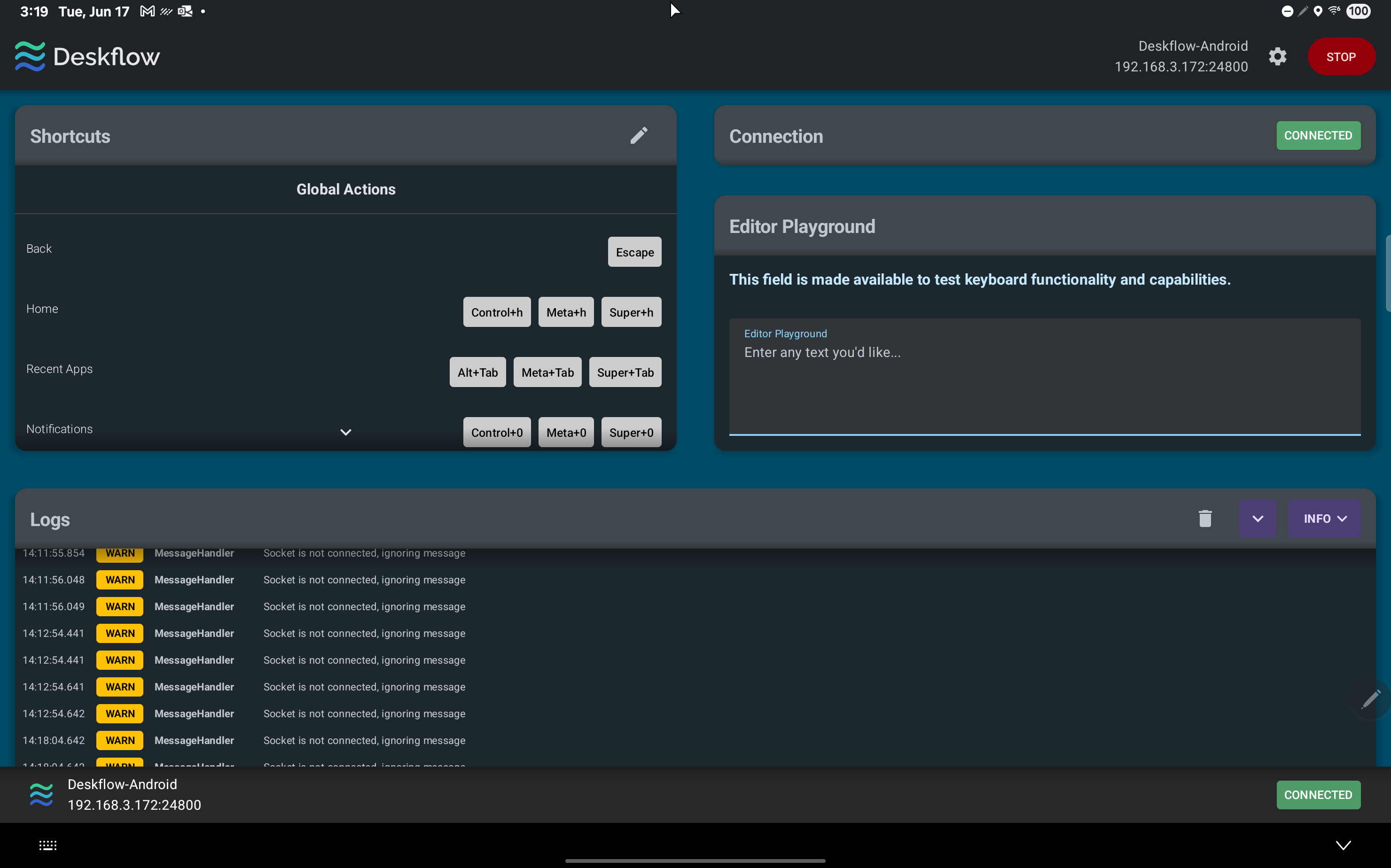The width and height of the screenshot is (1391, 868).
Task: Click the CONNECTED badge in Connection panel
Action: [1318, 135]
